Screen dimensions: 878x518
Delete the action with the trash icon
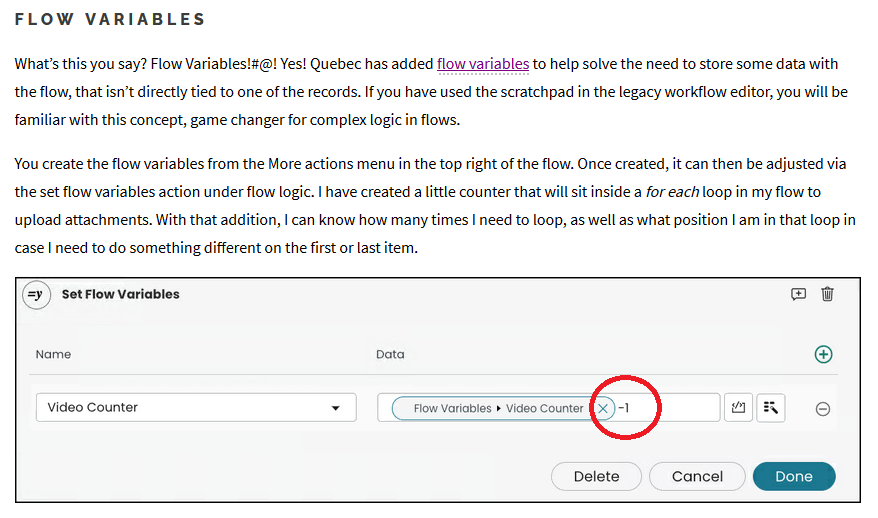(827, 294)
